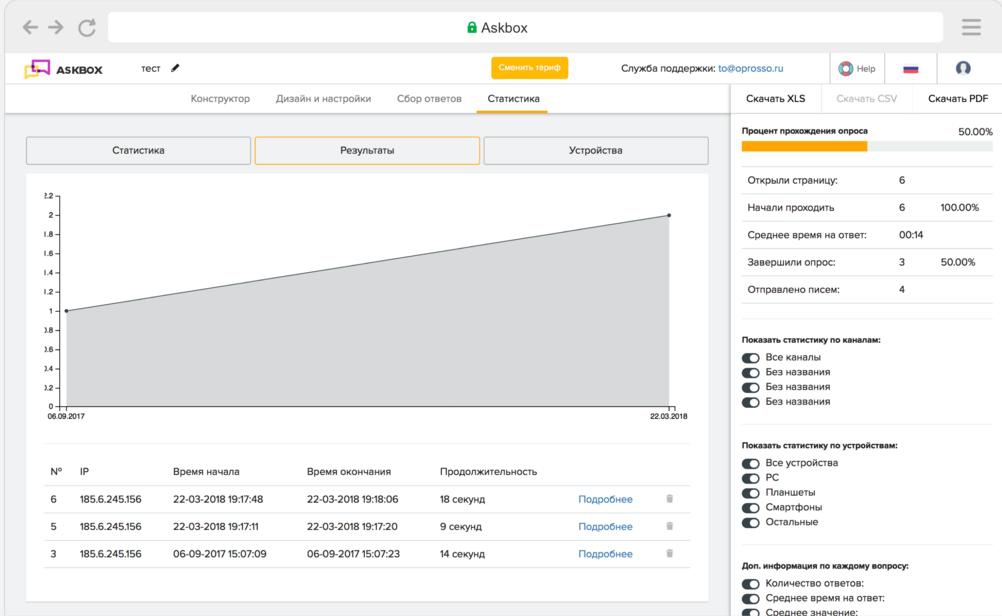
Task: Toggle the "Все каналы" switch
Action: [x=750, y=357]
